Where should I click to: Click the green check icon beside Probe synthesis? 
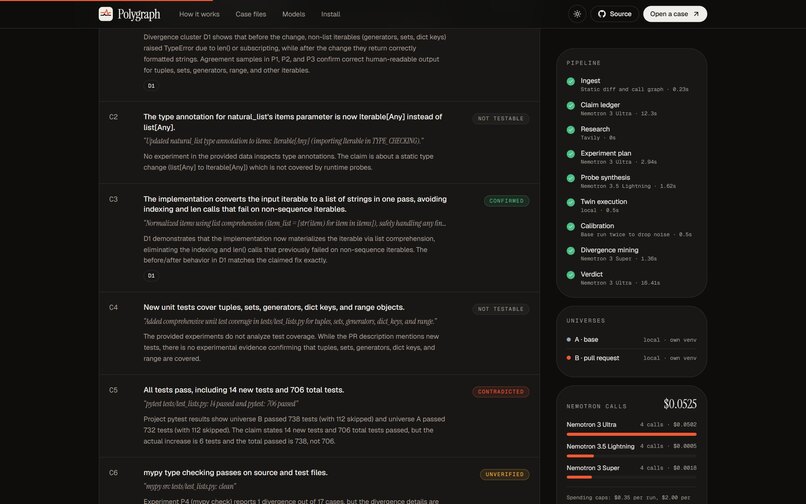tap(571, 178)
